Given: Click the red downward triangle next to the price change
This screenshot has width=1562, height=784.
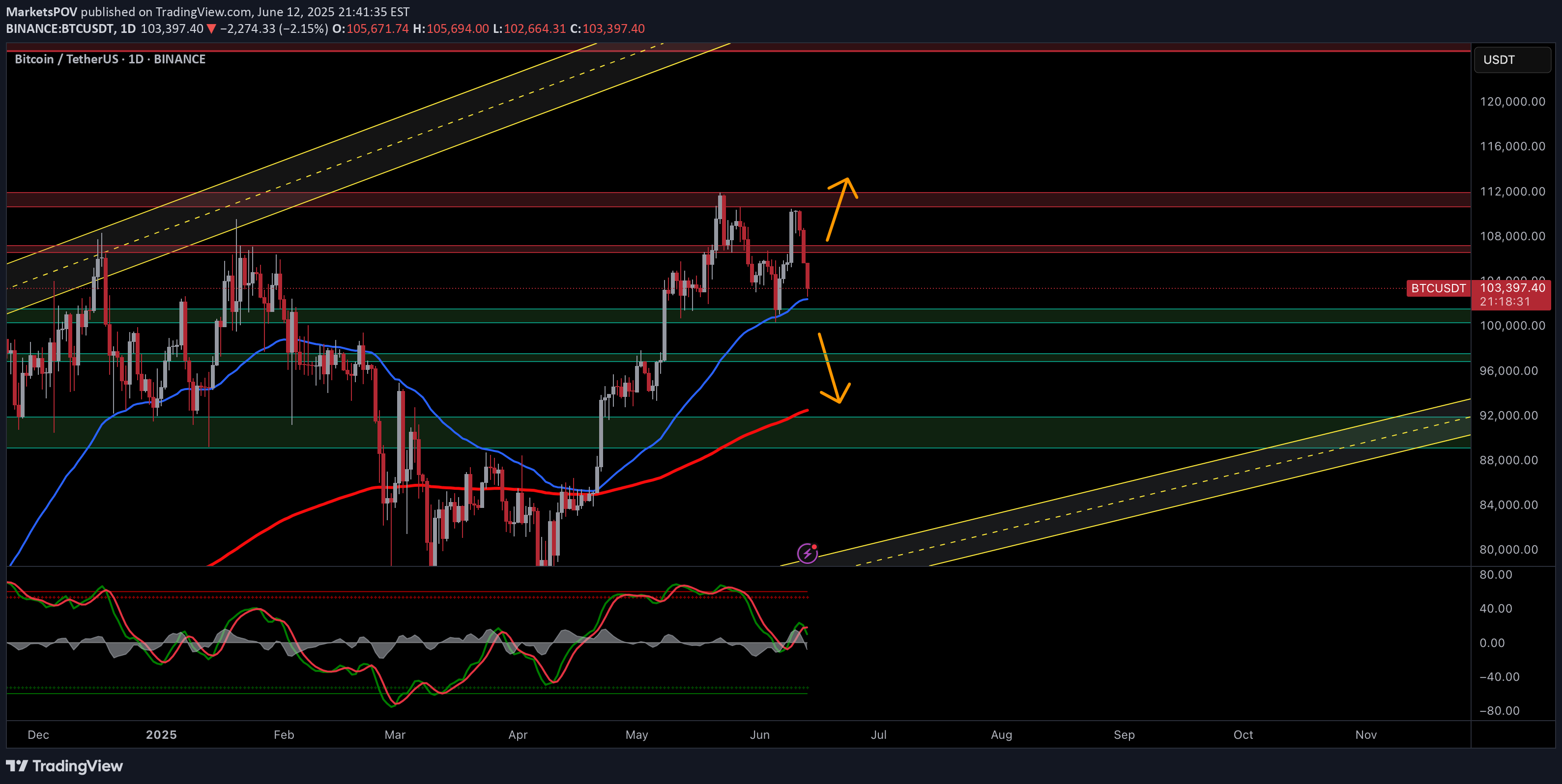Looking at the screenshot, I should [212, 28].
